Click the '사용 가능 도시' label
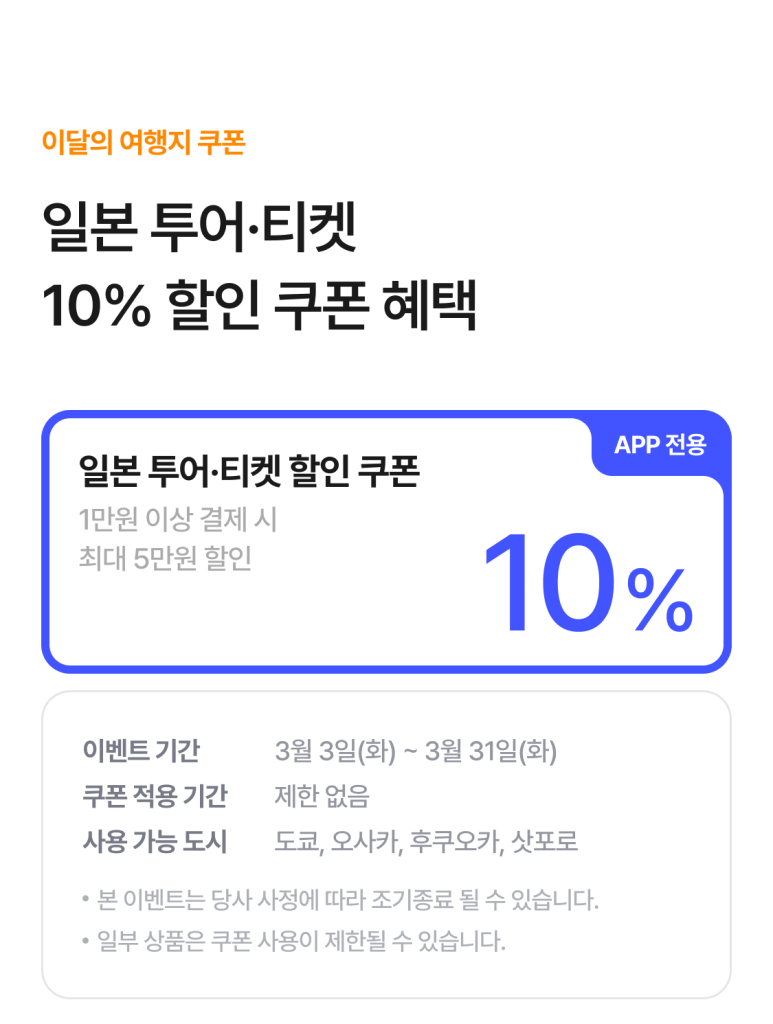The image size is (773, 1024). 155,842
